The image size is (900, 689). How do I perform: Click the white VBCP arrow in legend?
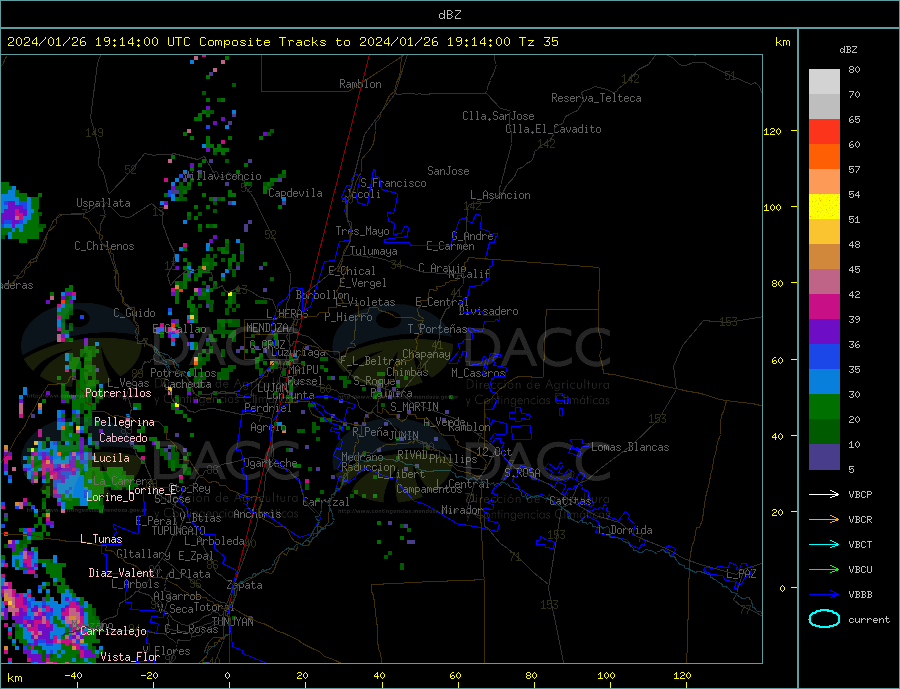824,494
